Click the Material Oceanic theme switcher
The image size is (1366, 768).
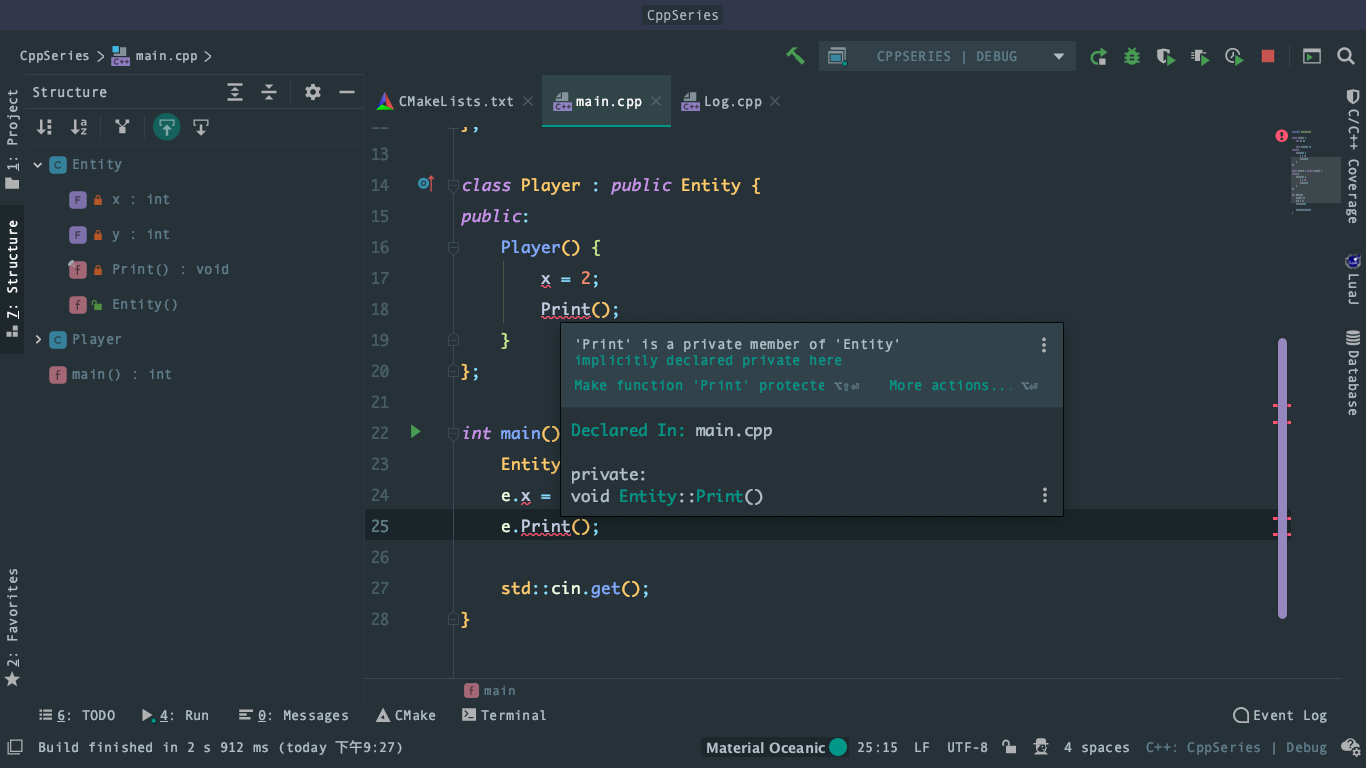click(x=776, y=747)
